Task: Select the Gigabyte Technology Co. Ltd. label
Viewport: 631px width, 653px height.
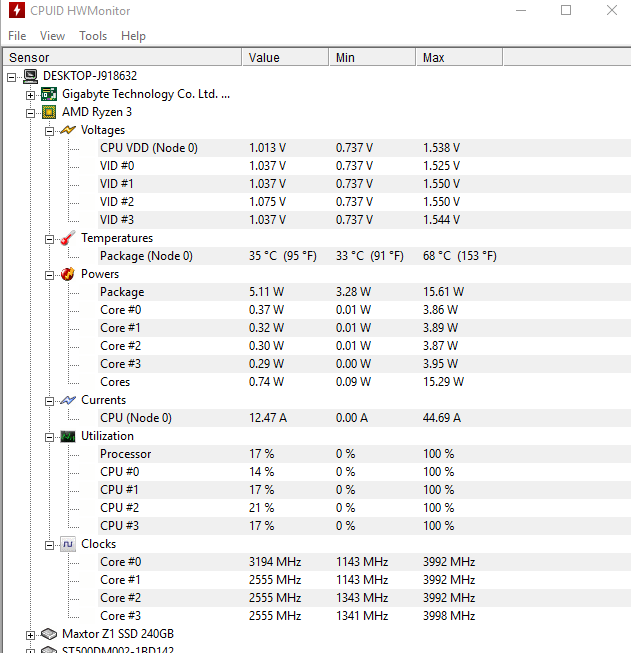Action: pyautogui.click(x=146, y=94)
